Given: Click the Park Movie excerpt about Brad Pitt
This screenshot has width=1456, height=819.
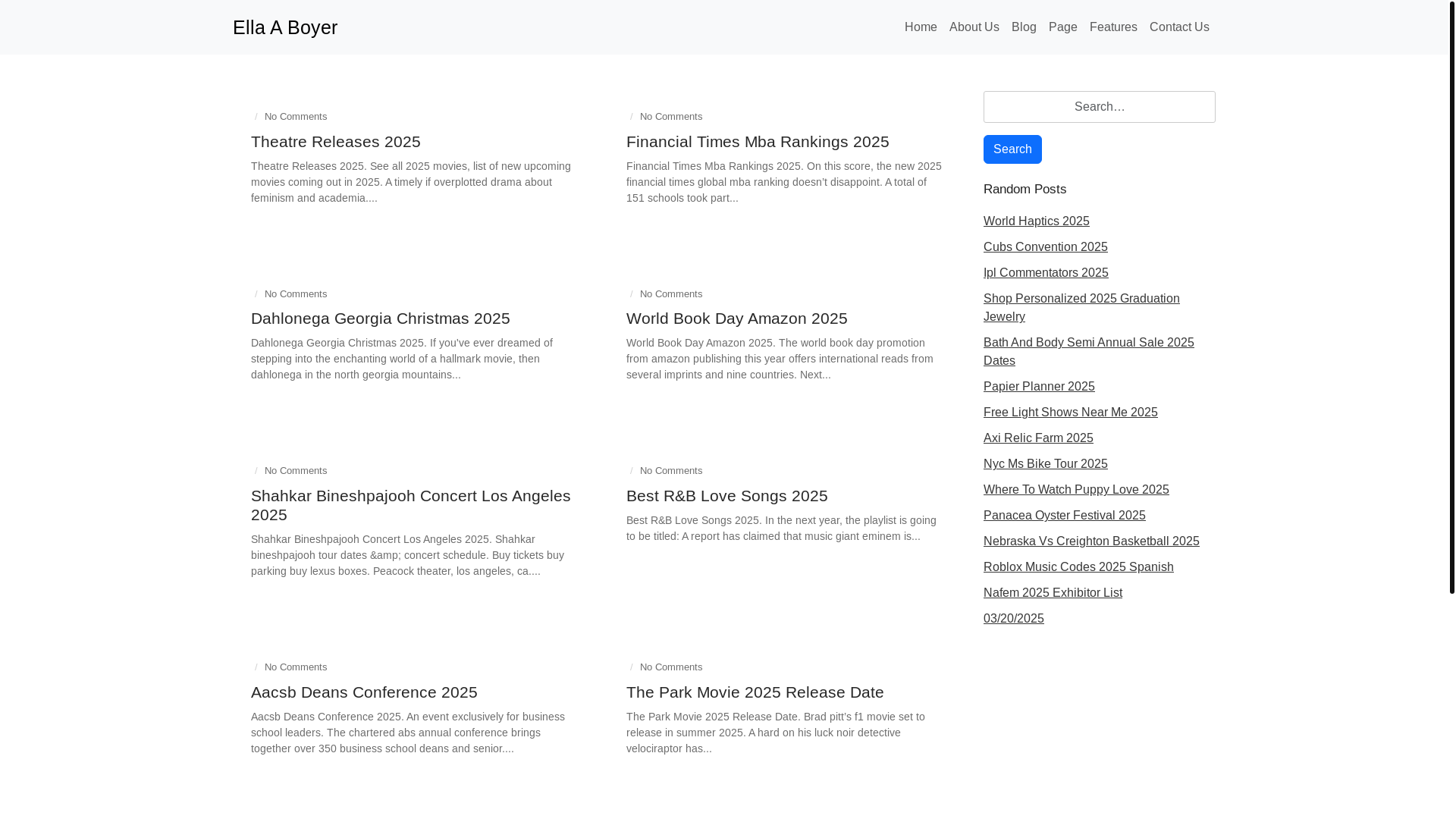Looking at the screenshot, I should point(776,733).
